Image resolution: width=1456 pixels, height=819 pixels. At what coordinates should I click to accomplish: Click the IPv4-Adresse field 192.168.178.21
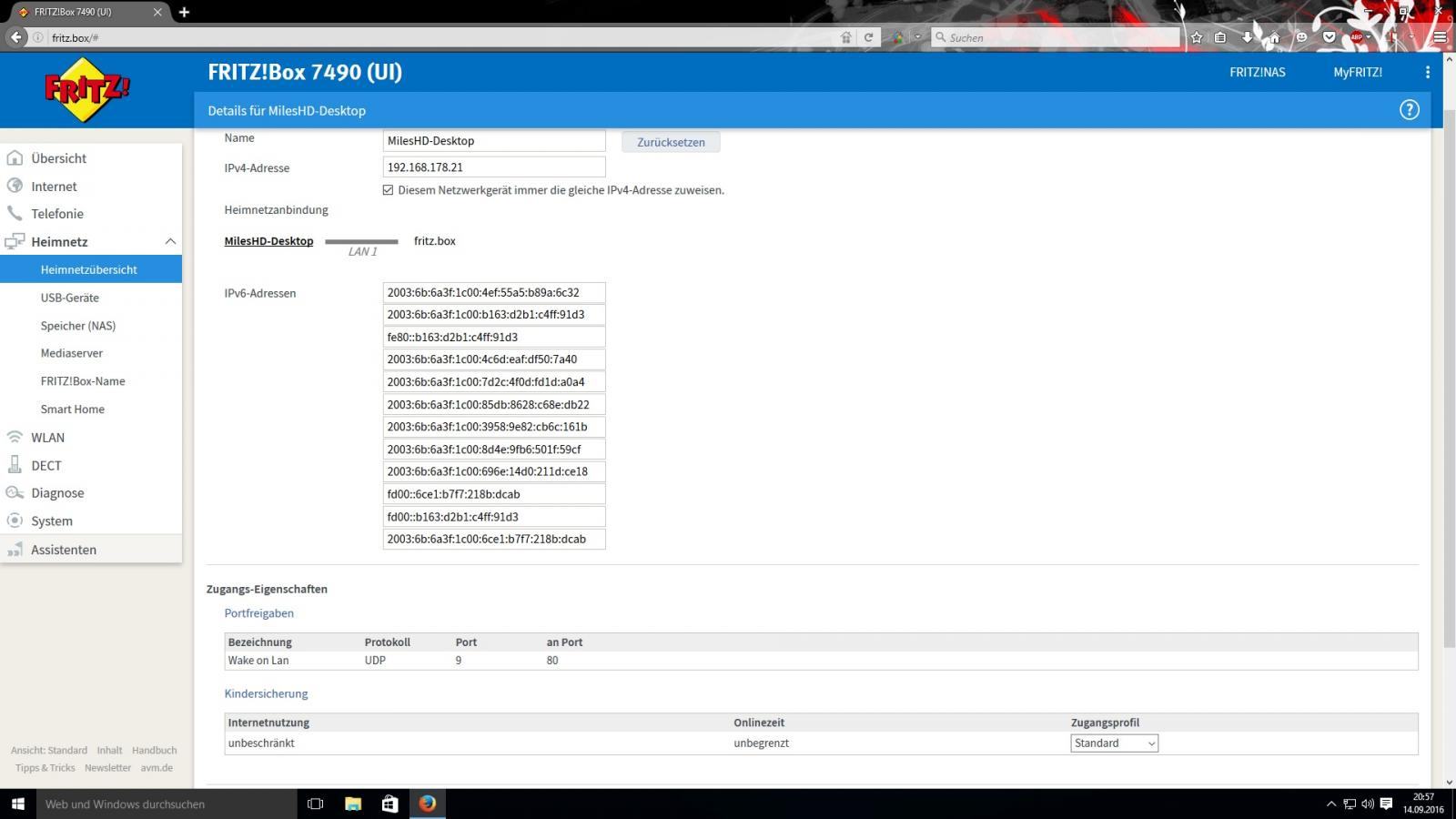coord(494,167)
